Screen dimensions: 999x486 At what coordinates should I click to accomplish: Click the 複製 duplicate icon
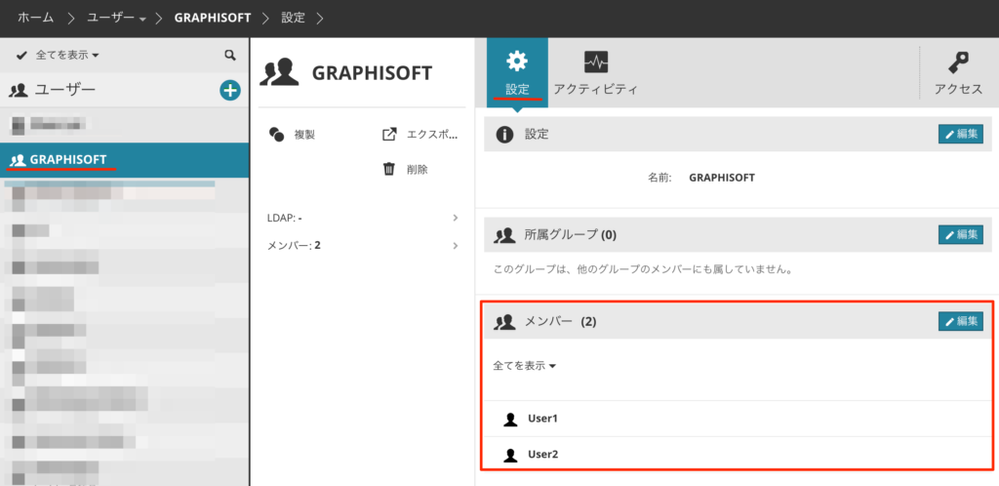pyautogui.click(x=277, y=134)
